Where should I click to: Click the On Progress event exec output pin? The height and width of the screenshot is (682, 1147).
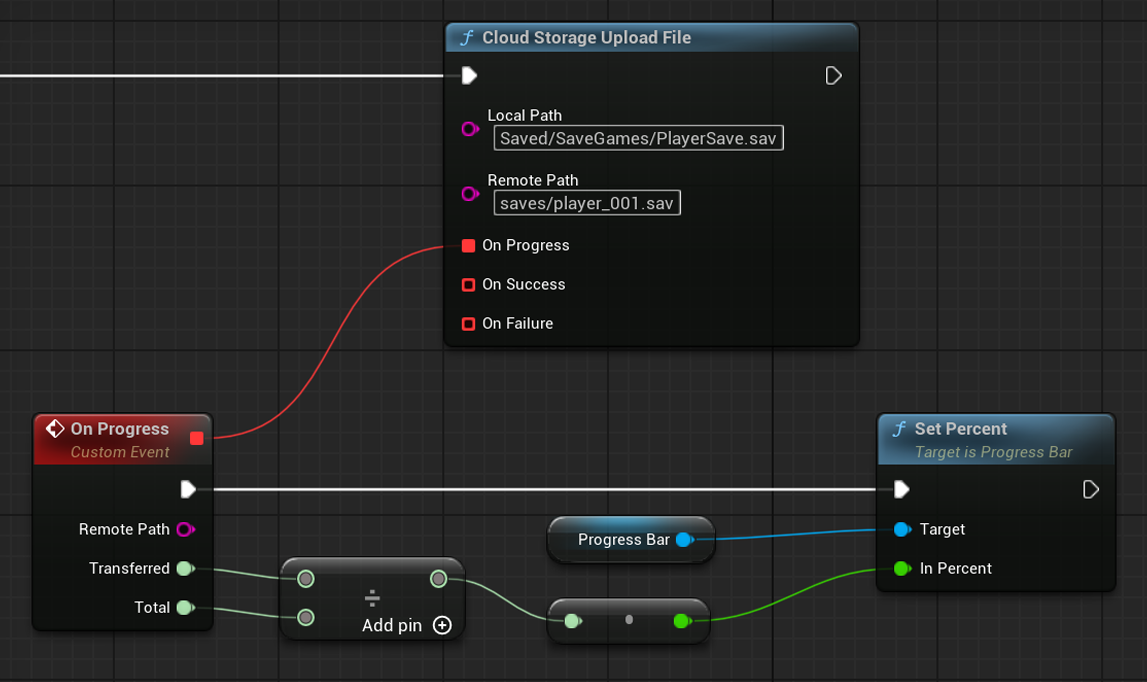coord(188,490)
